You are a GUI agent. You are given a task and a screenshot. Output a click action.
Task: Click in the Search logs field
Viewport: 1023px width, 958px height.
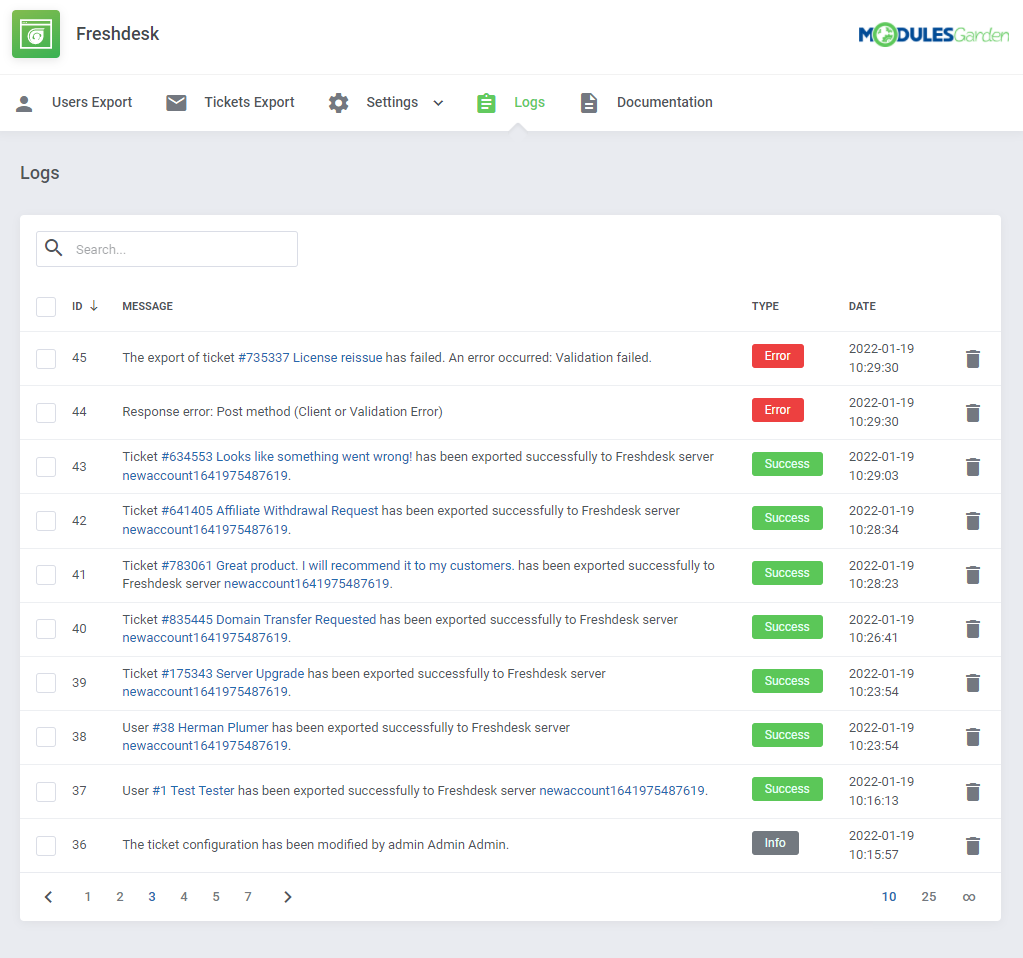point(167,249)
